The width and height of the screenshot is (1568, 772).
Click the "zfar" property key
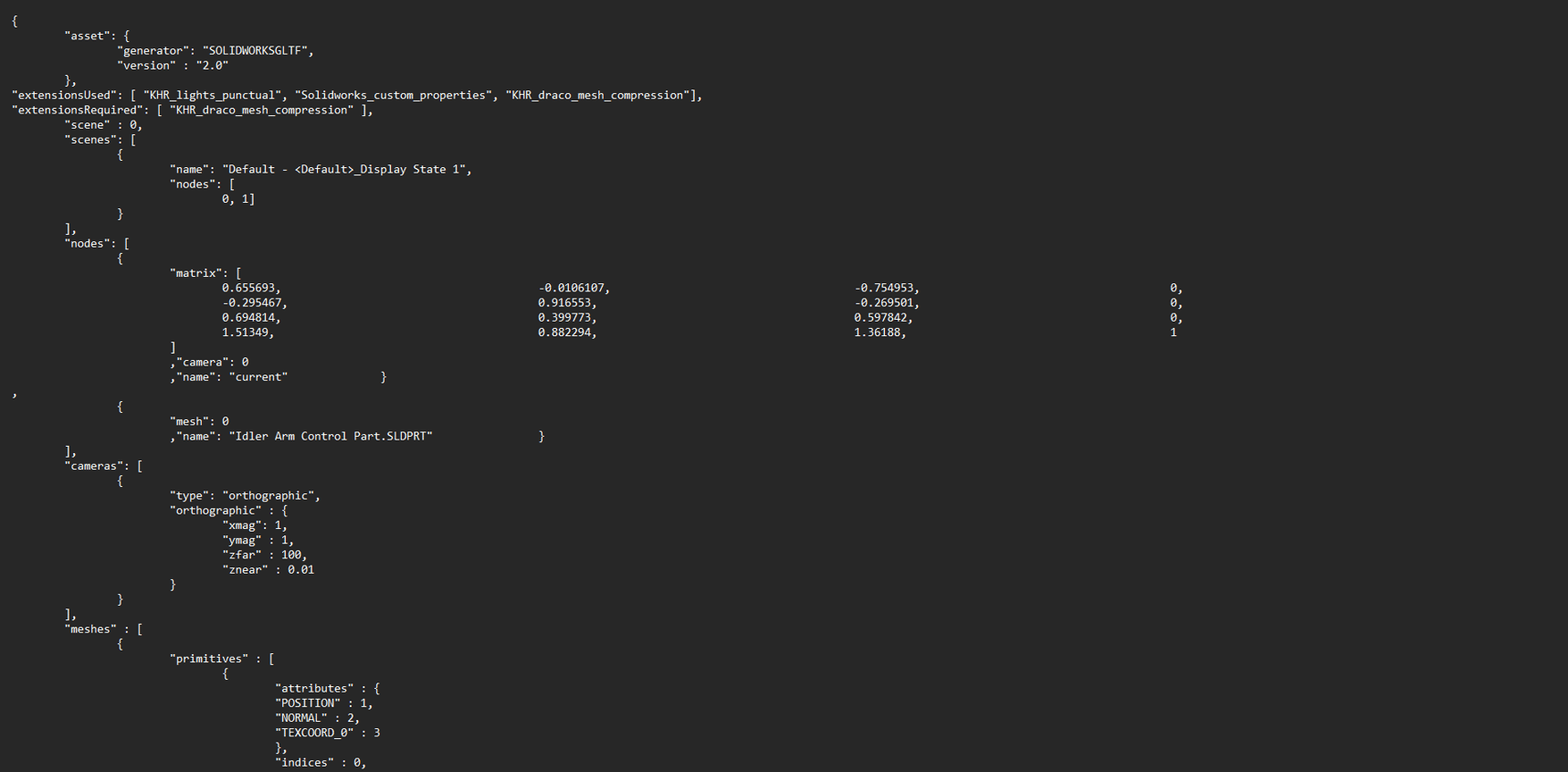click(x=242, y=555)
